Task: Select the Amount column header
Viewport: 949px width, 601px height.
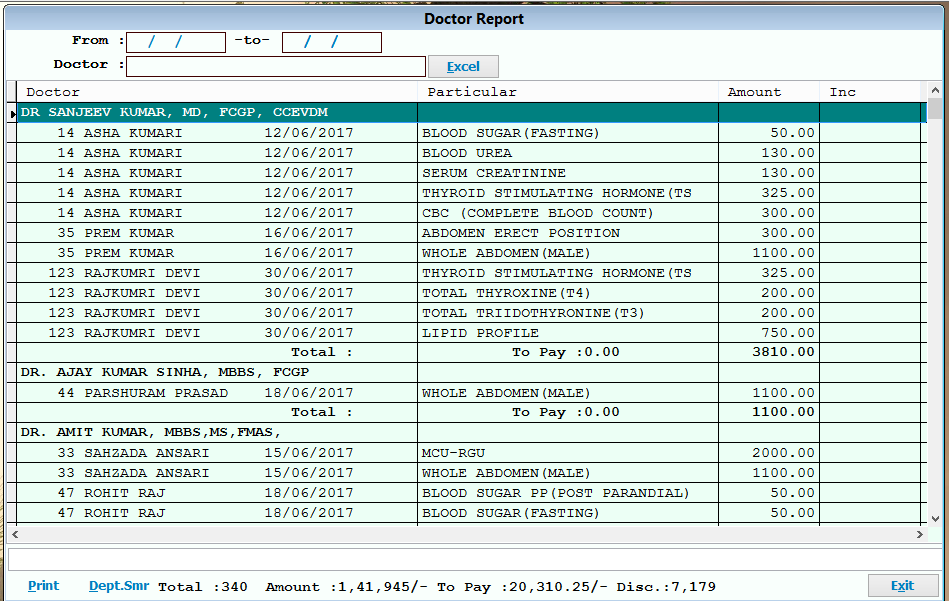Action: click(x=755, y=91)
